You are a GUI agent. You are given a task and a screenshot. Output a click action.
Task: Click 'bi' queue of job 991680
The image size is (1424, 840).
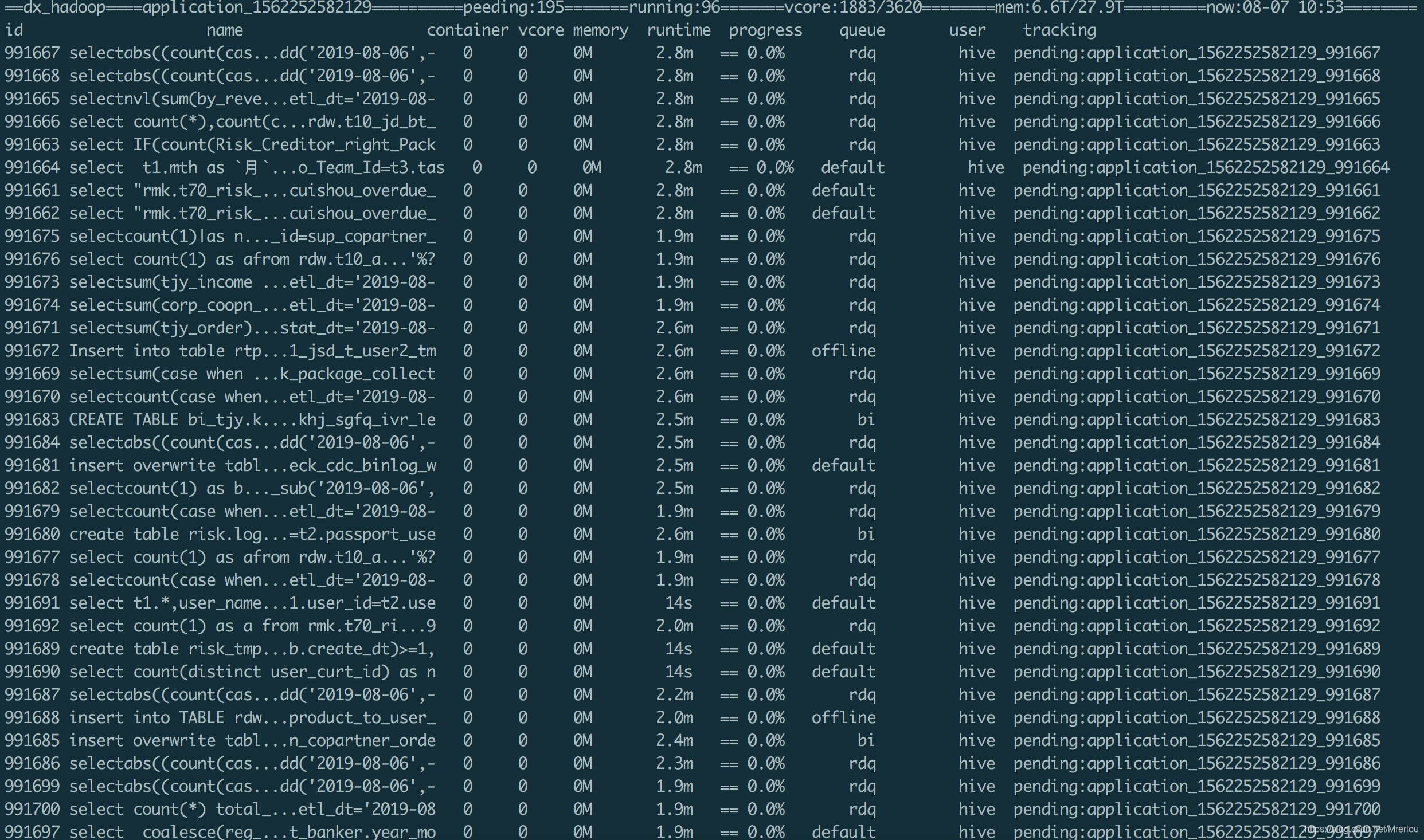click(x=866, y=534)
